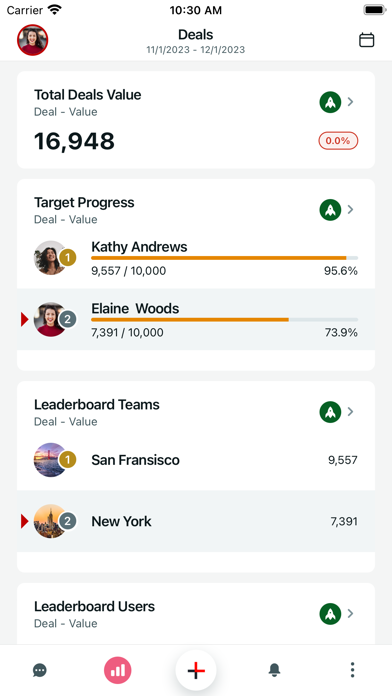Tap the rocket icon on Leaderboard Users
Viewport: 392px width, 696px height.
pyautogui.click(x=330, y=614)
